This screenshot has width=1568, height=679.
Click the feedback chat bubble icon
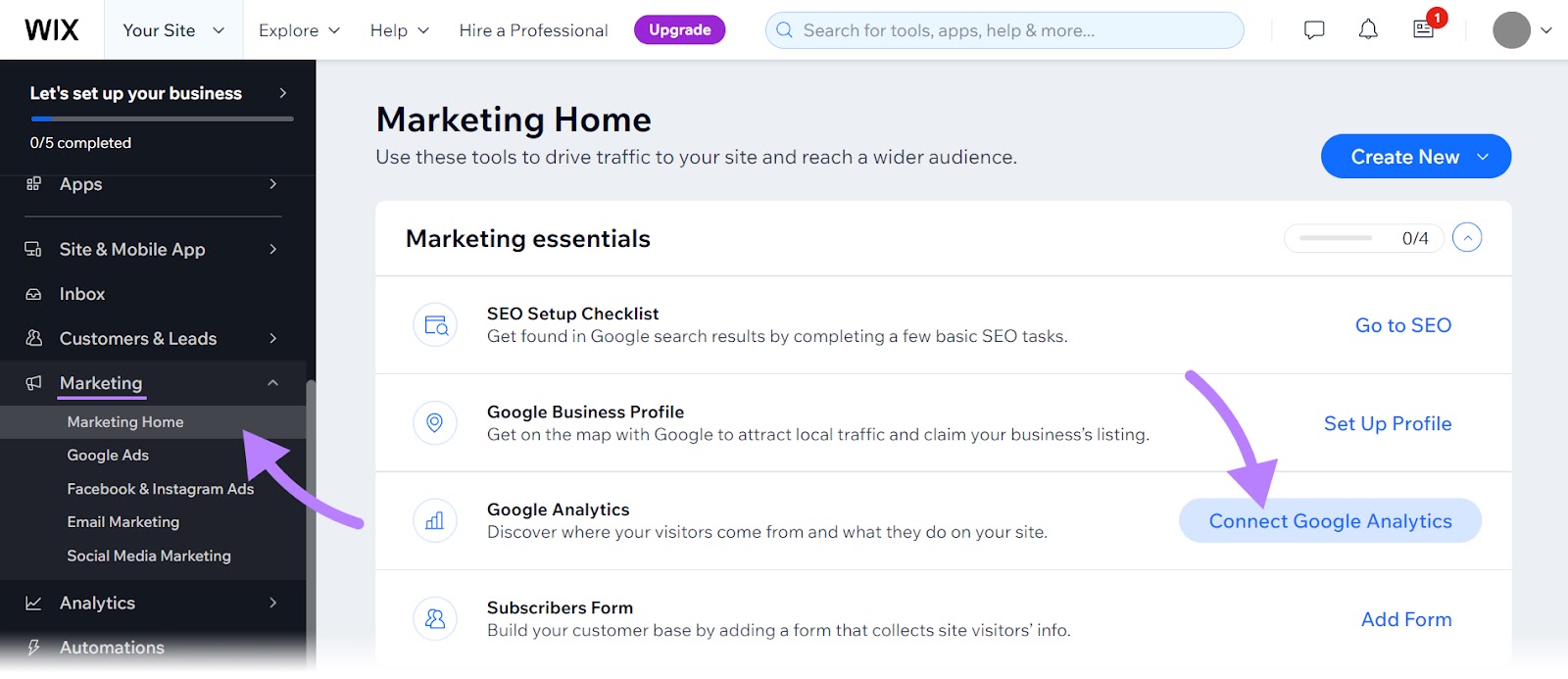(1313, 29)
